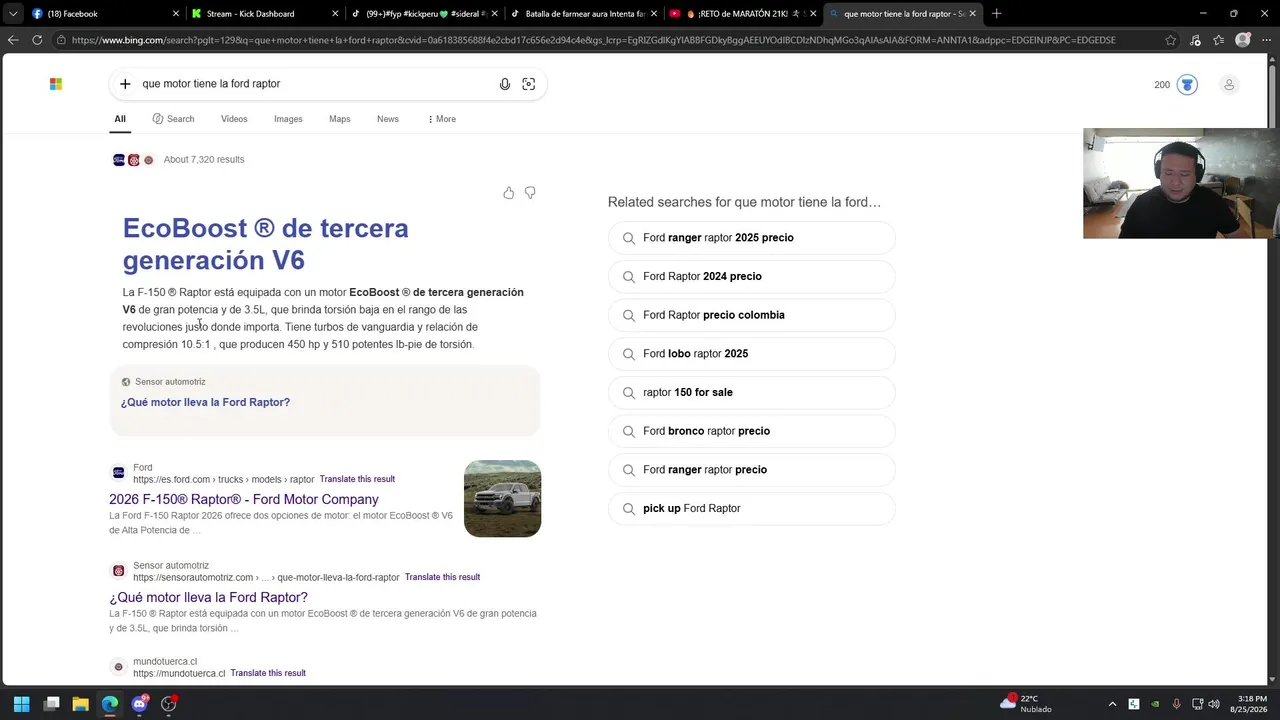
Task: Add this page to favorites
Action: point(1171,40)
